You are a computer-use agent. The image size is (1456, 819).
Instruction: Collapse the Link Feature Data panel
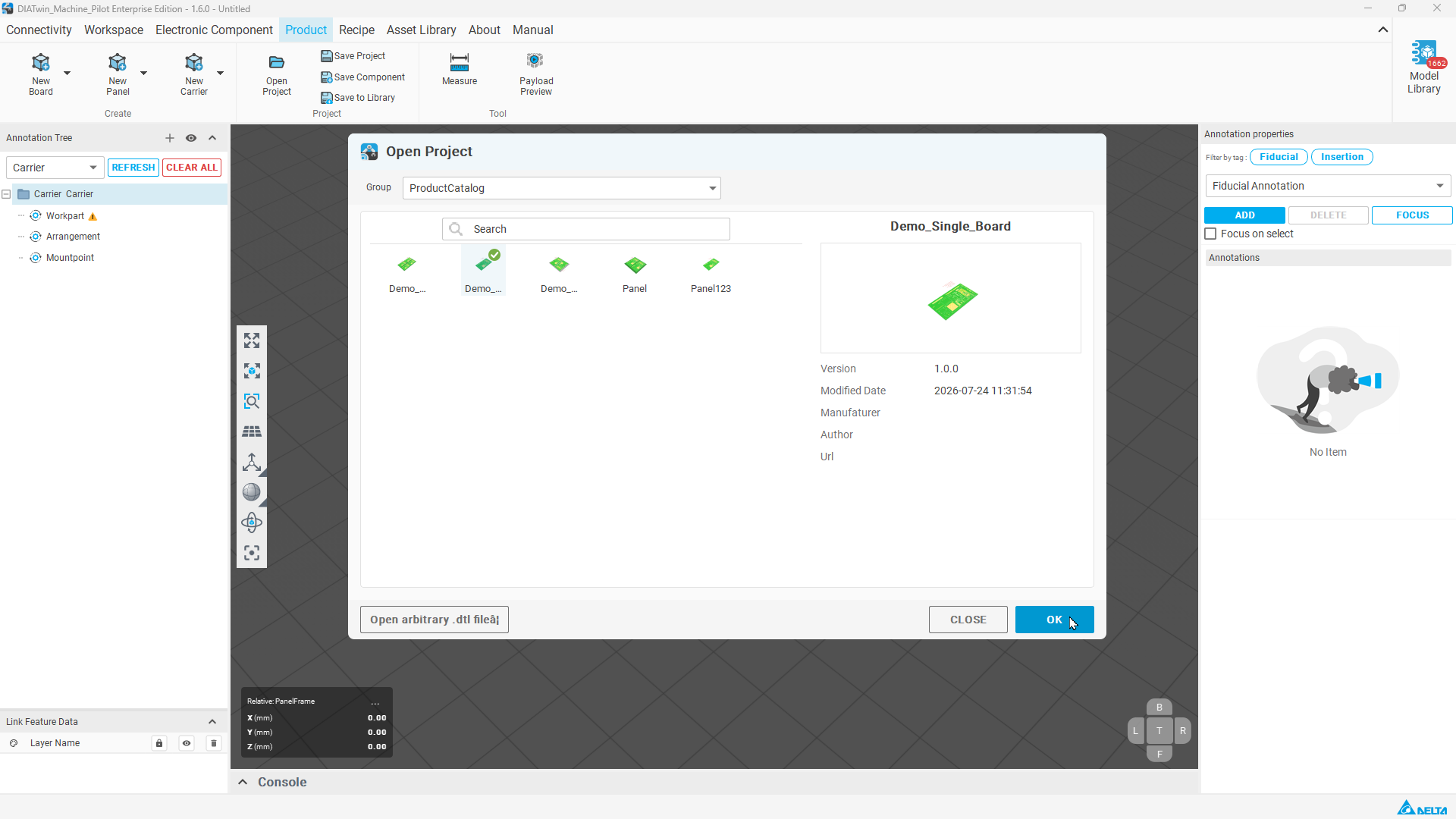click(212, 722)
